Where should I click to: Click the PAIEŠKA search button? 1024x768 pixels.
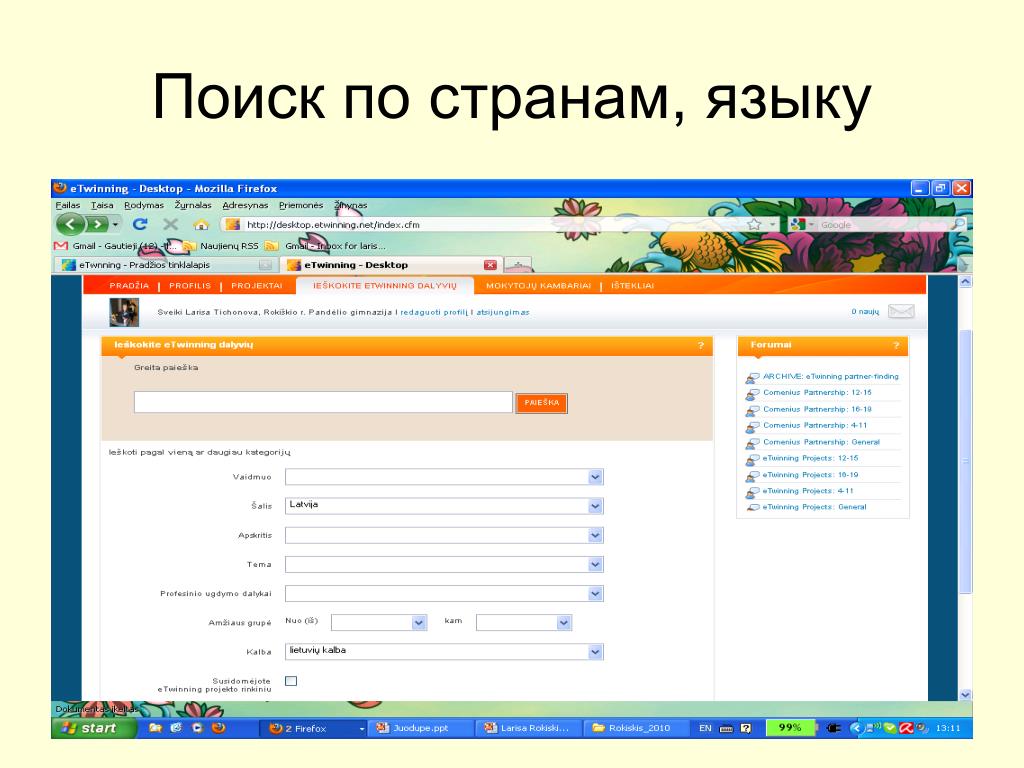[x=541, y=403]
